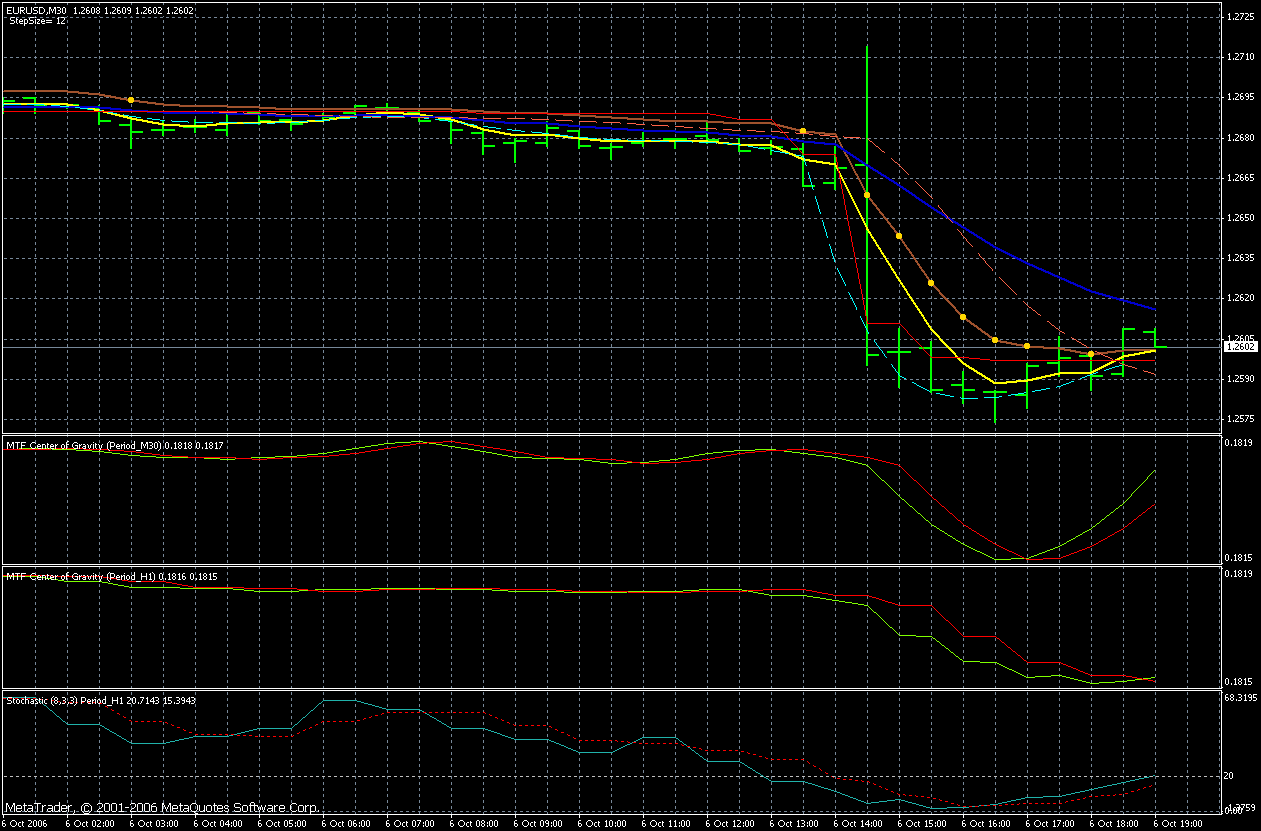Select the leftmost yellow dot on the brown line

[x=131, y=100]
